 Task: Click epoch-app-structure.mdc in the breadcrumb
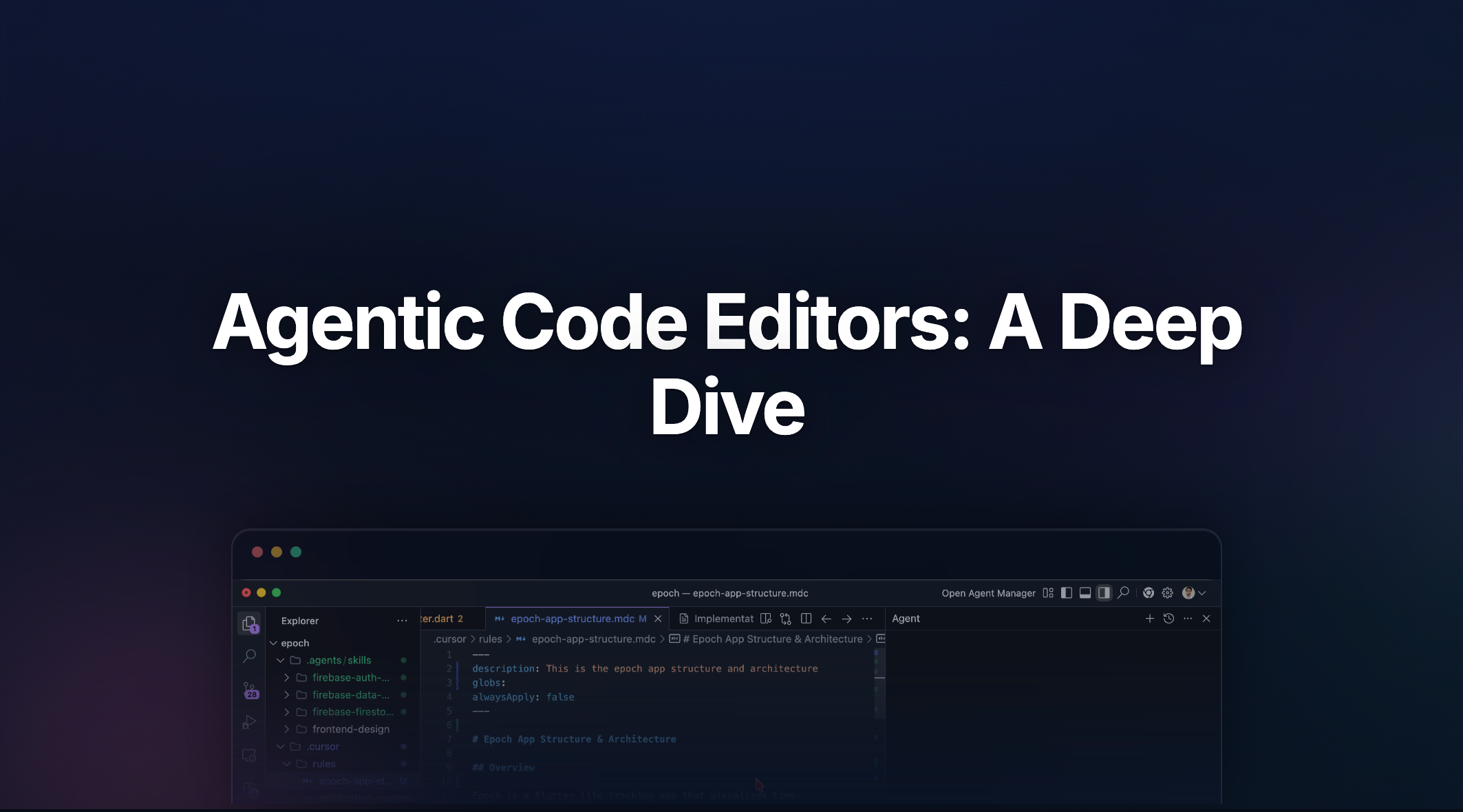(593, 639)
